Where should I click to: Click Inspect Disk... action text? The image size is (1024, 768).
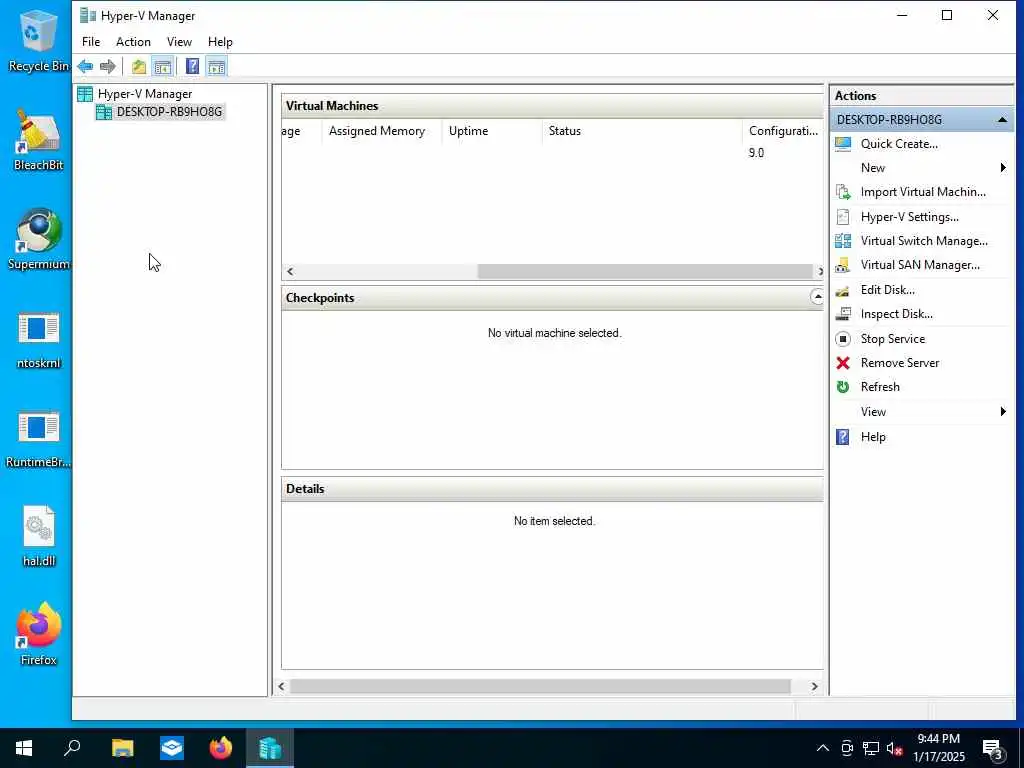click(896, 314)
